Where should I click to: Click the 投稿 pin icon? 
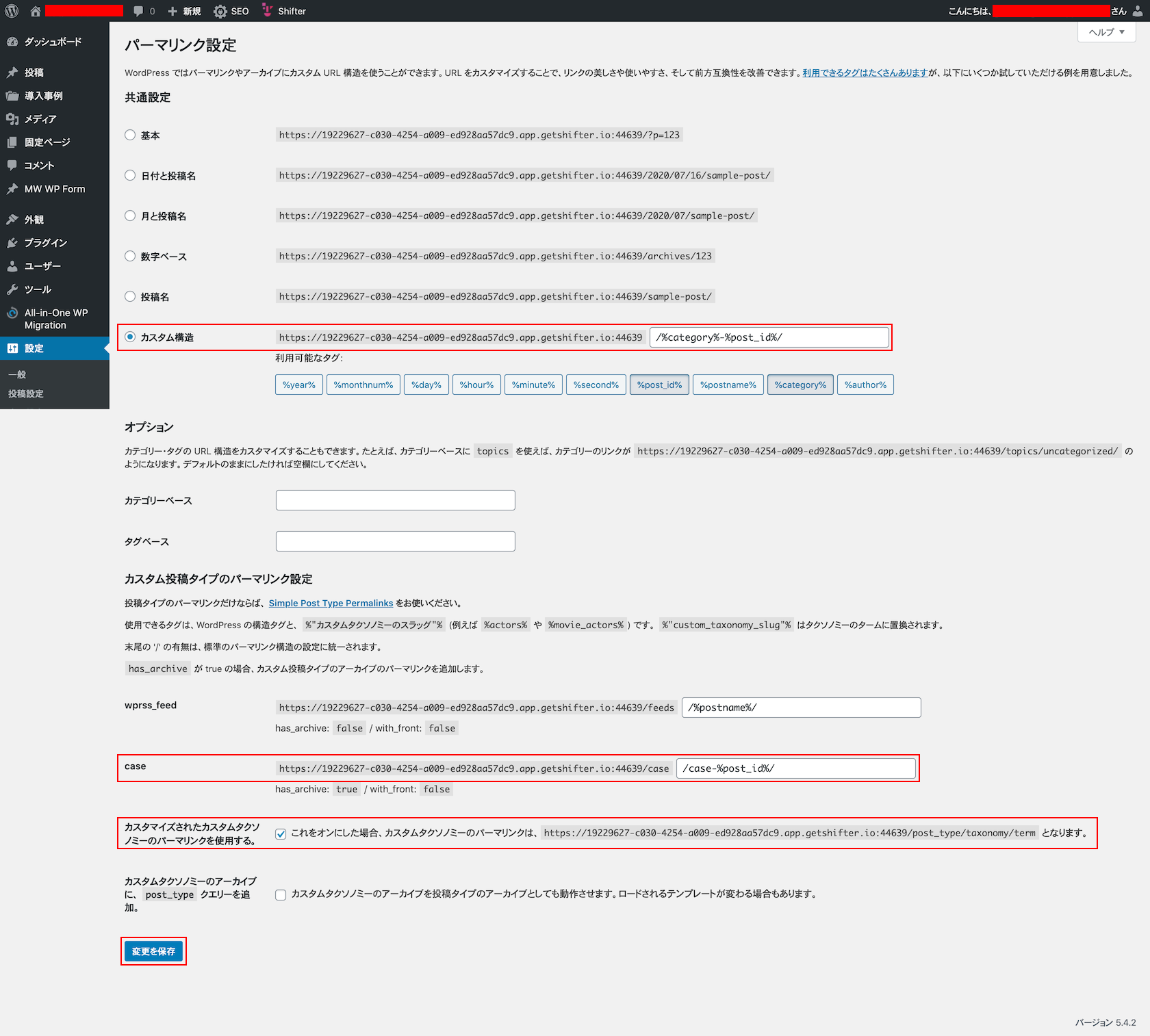click(12, 73)
